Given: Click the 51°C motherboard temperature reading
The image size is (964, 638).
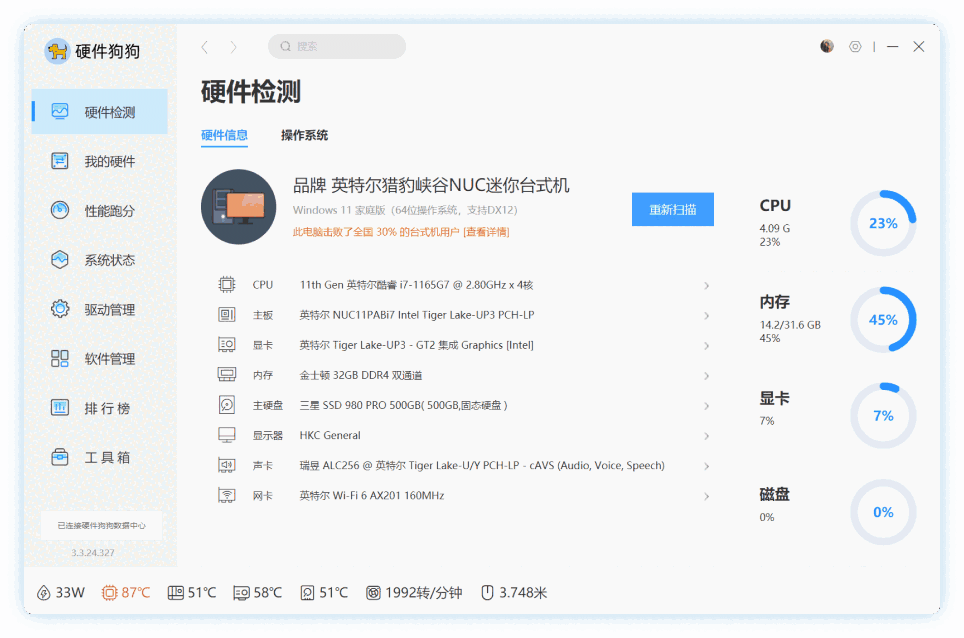Looking at the screenshot, I should coord(202,593).
